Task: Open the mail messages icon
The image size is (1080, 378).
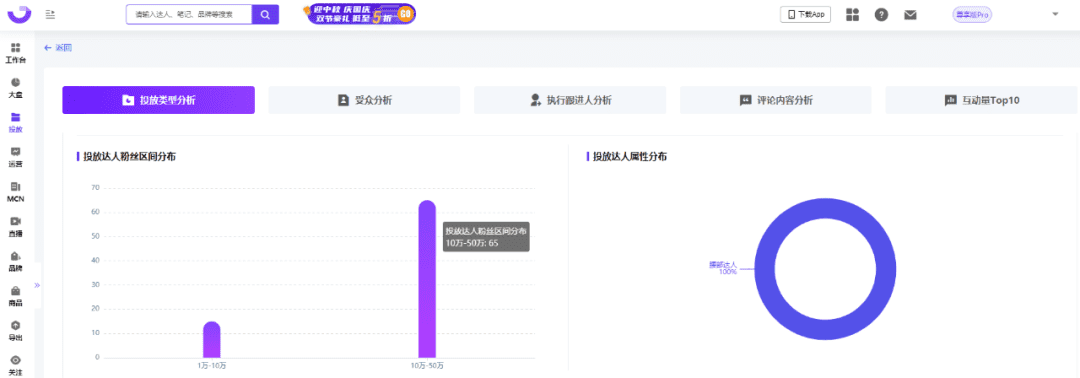Action: [x=911, y=14]
